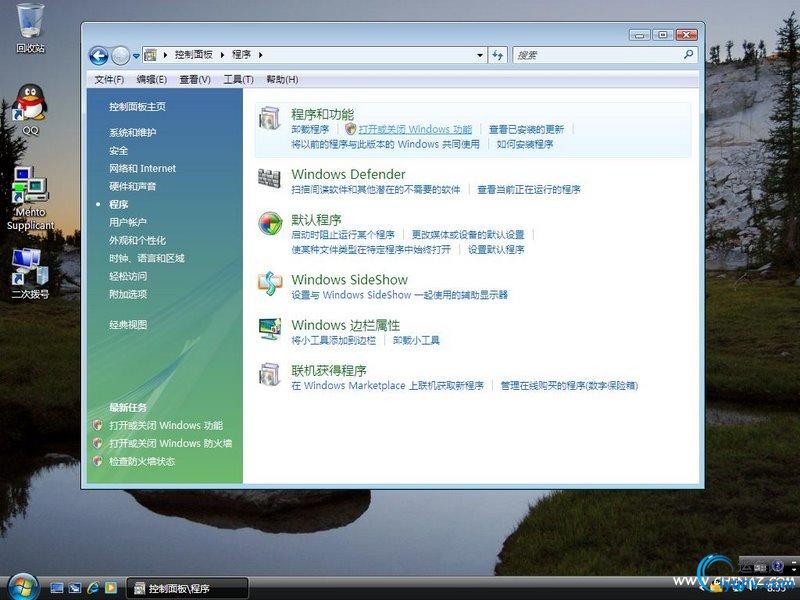Click the Programs and Features icon
800x600 pixels.
[269, 118]
